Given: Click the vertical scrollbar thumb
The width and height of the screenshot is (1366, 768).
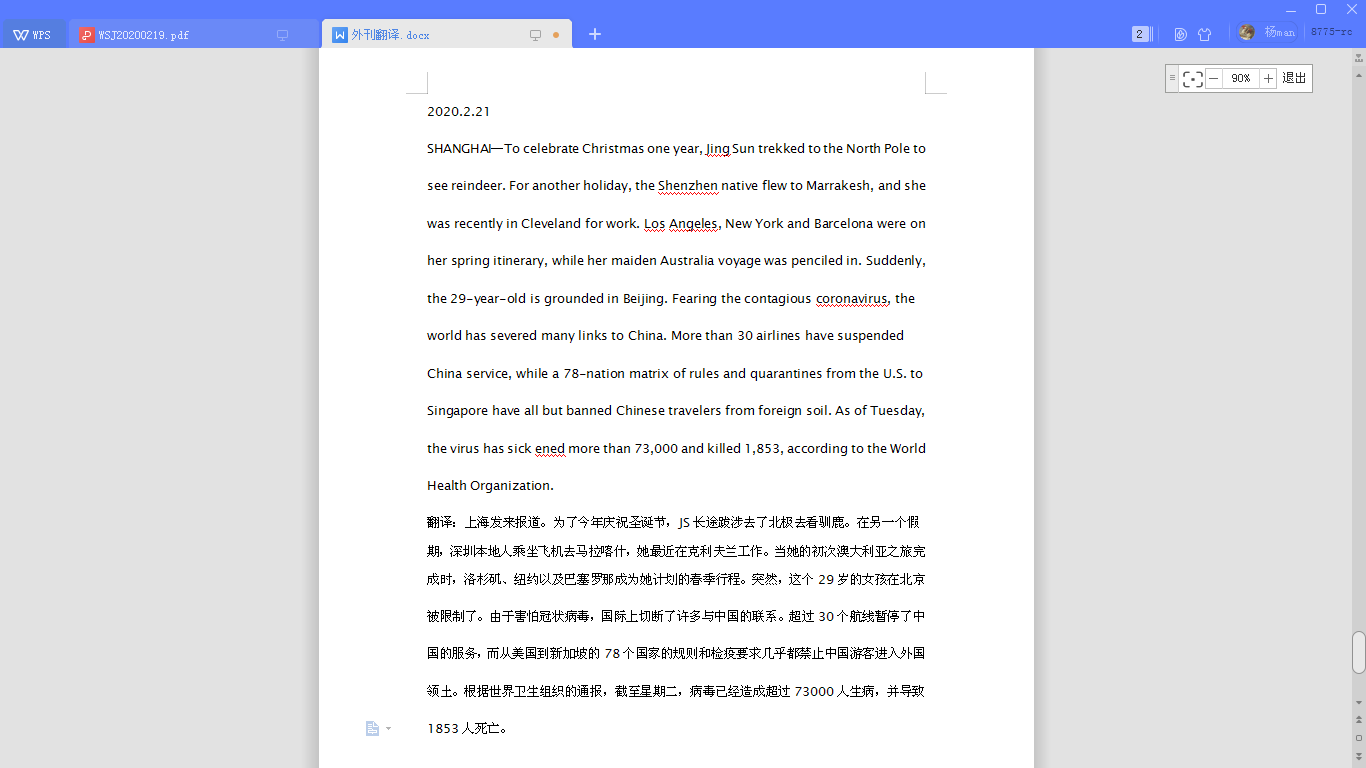Looking at the screenshot, I should 1359,652.
